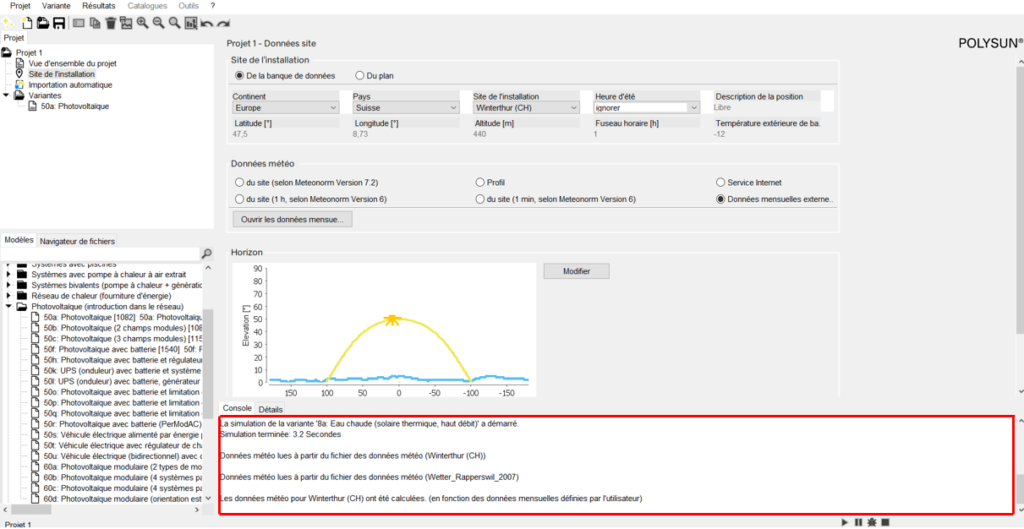
Task: Click the save project toolbar icon
Action: point(59,22)
